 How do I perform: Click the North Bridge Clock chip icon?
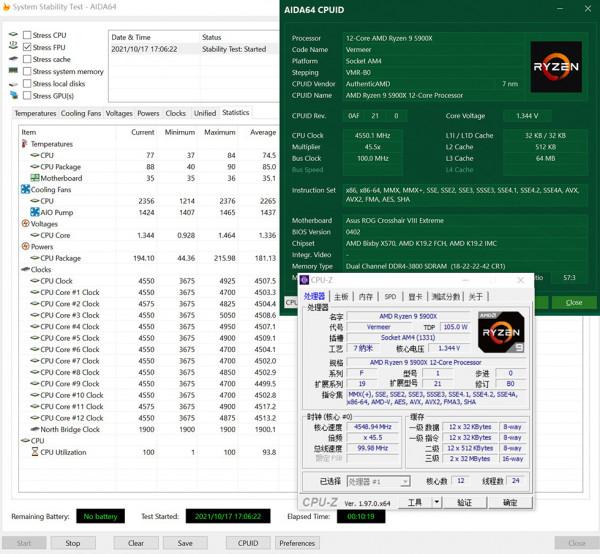[x=35, y=429]
